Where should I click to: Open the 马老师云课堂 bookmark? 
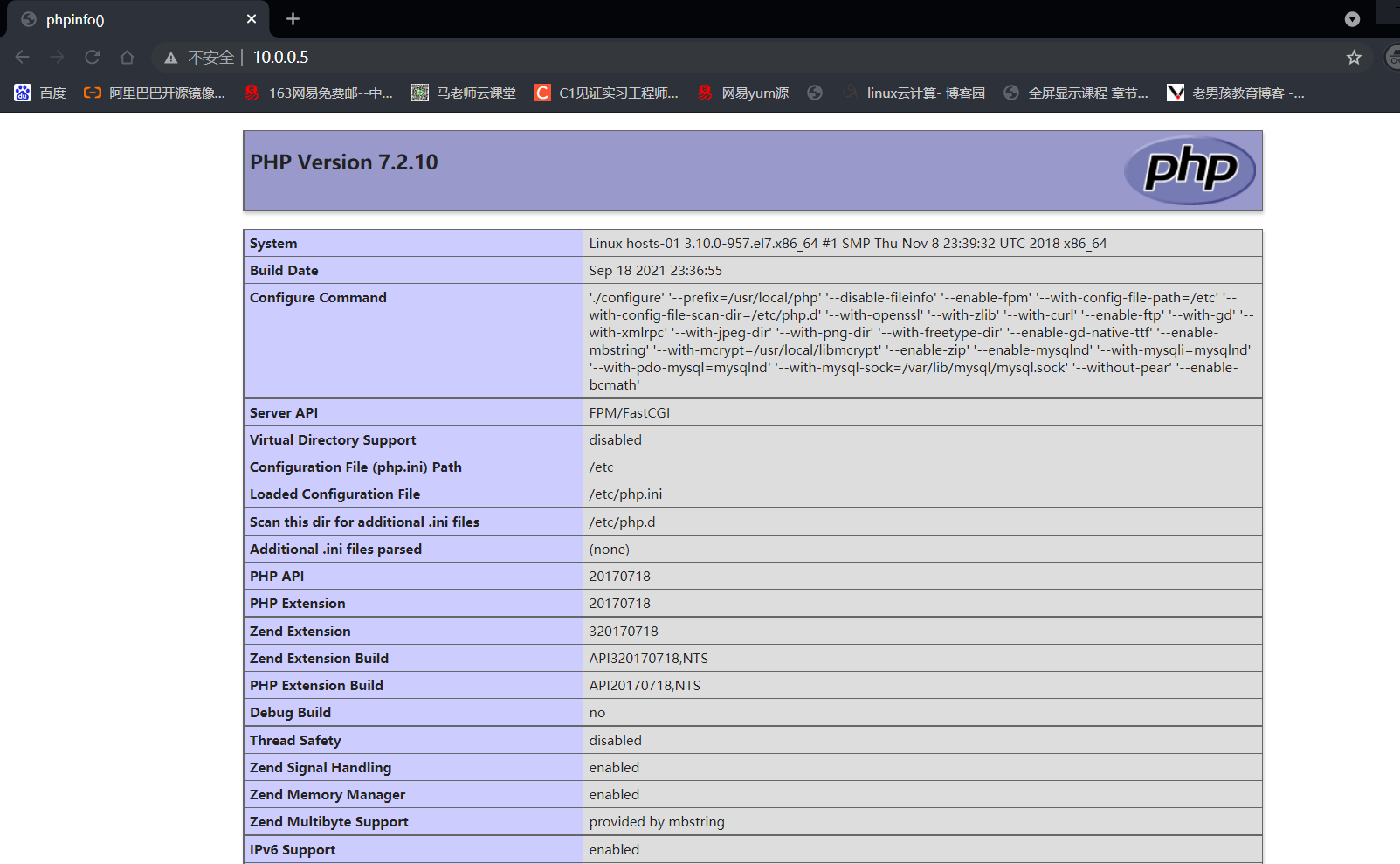click(x=464, y=93)
